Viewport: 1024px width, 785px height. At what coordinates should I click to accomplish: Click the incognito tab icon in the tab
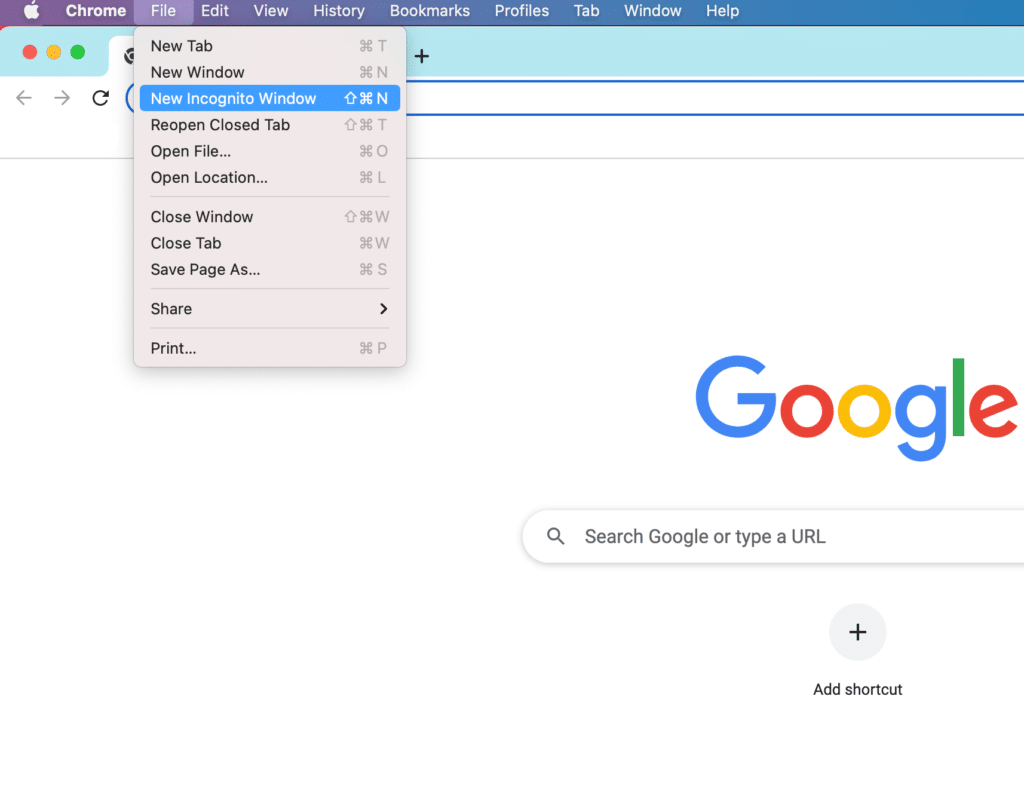tap(131, 56)
